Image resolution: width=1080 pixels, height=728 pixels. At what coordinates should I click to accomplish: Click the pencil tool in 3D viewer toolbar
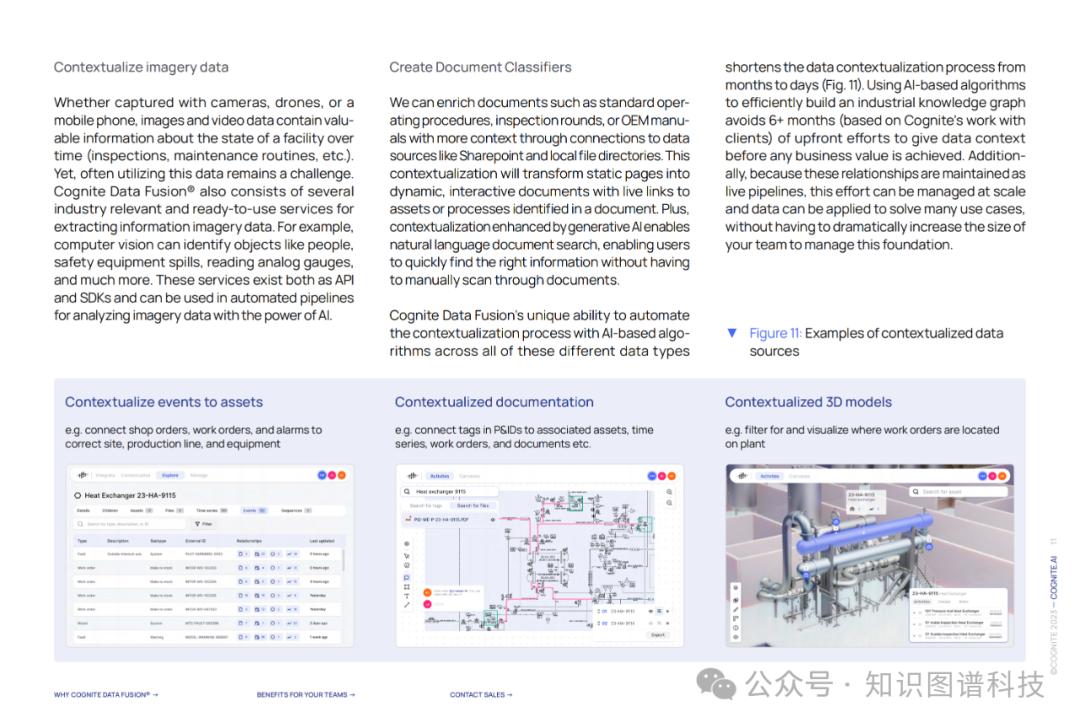click(736, 610)
